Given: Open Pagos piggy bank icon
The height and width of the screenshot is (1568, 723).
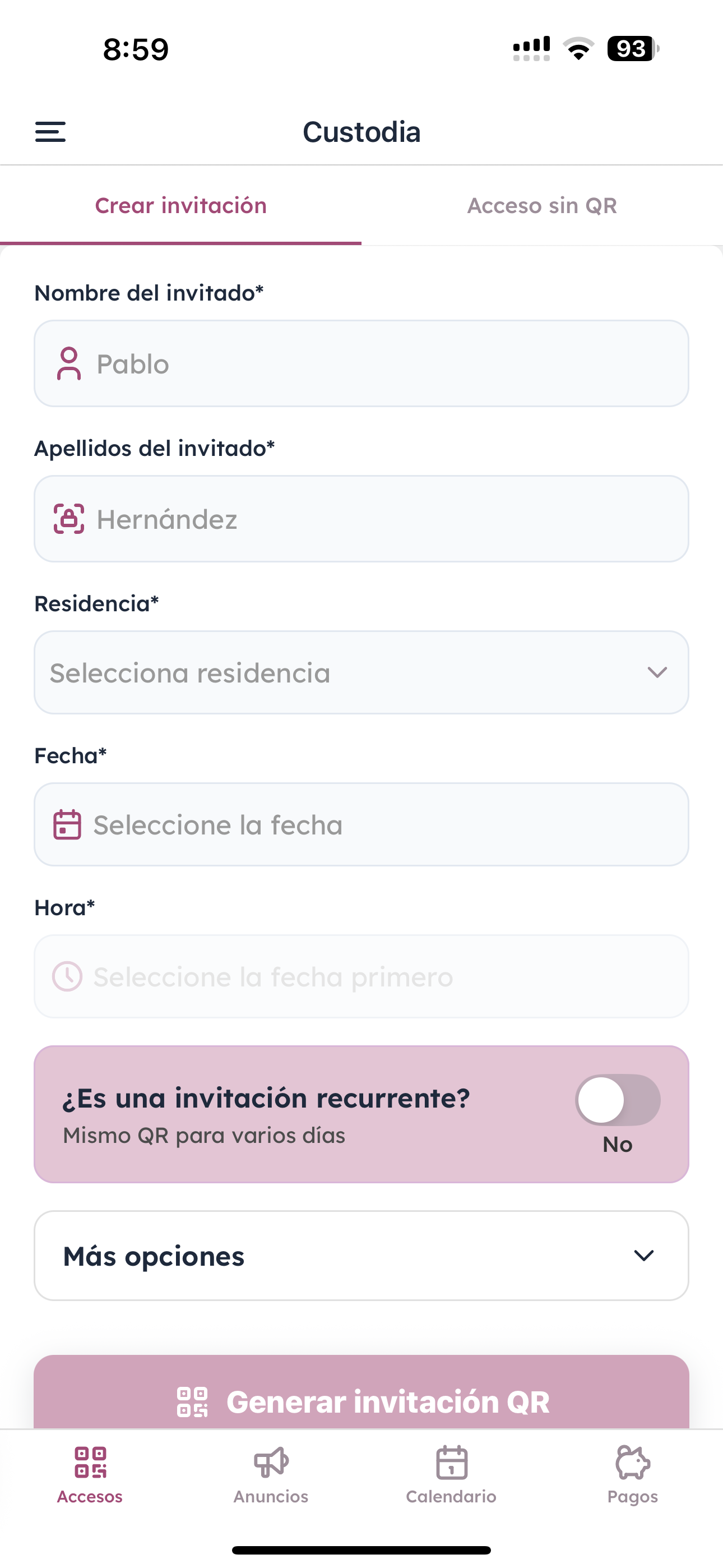Looking at the screenshot, I should (x=632, y=1462).
